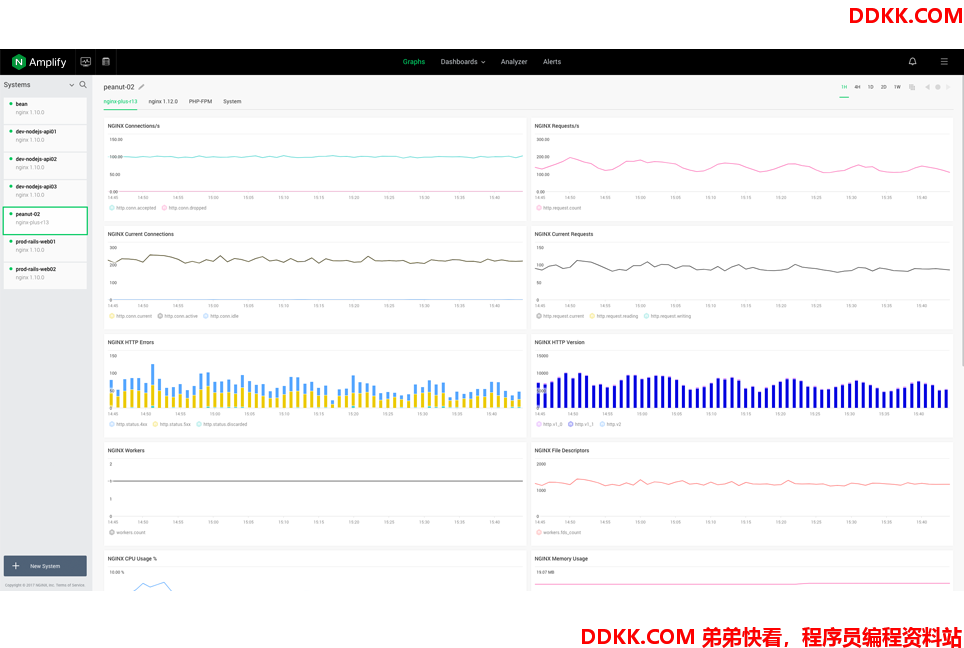
Task: Toggle http.v1_1 legend series
Action: pos(582,424)
